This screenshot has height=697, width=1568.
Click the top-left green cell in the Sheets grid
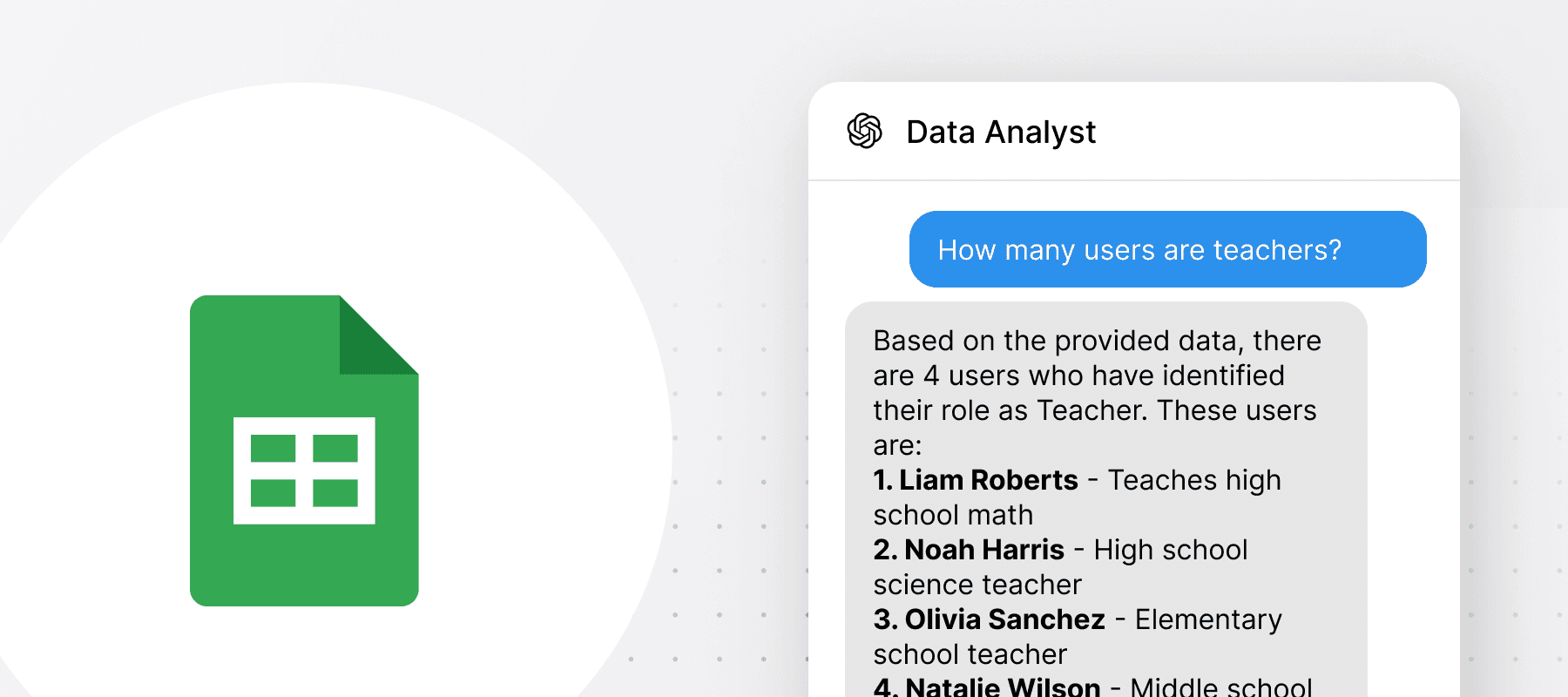pyautogui.click(x=273, y=449)
